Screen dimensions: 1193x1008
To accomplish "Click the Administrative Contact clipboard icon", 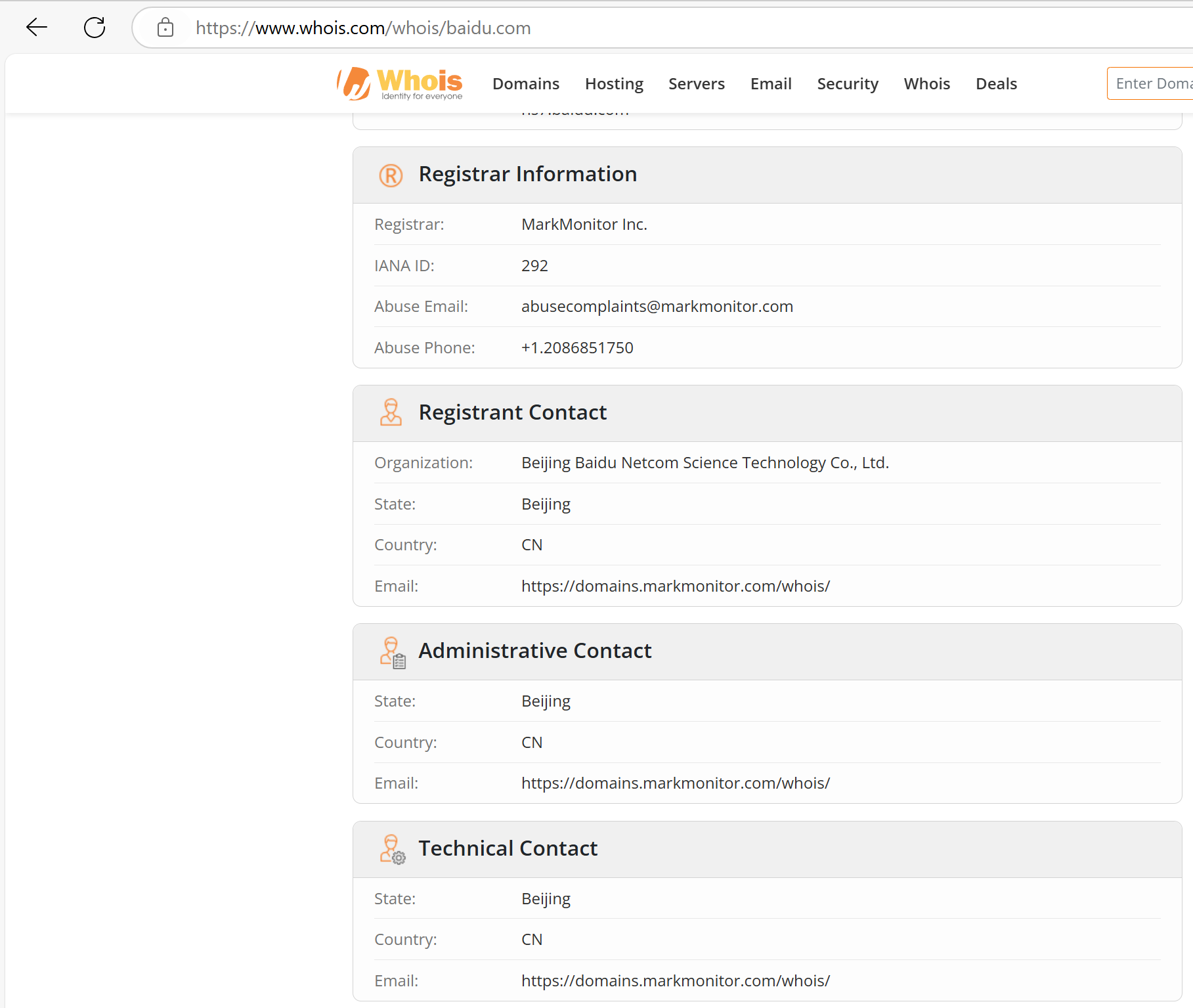I will click(x=393, y=652).
